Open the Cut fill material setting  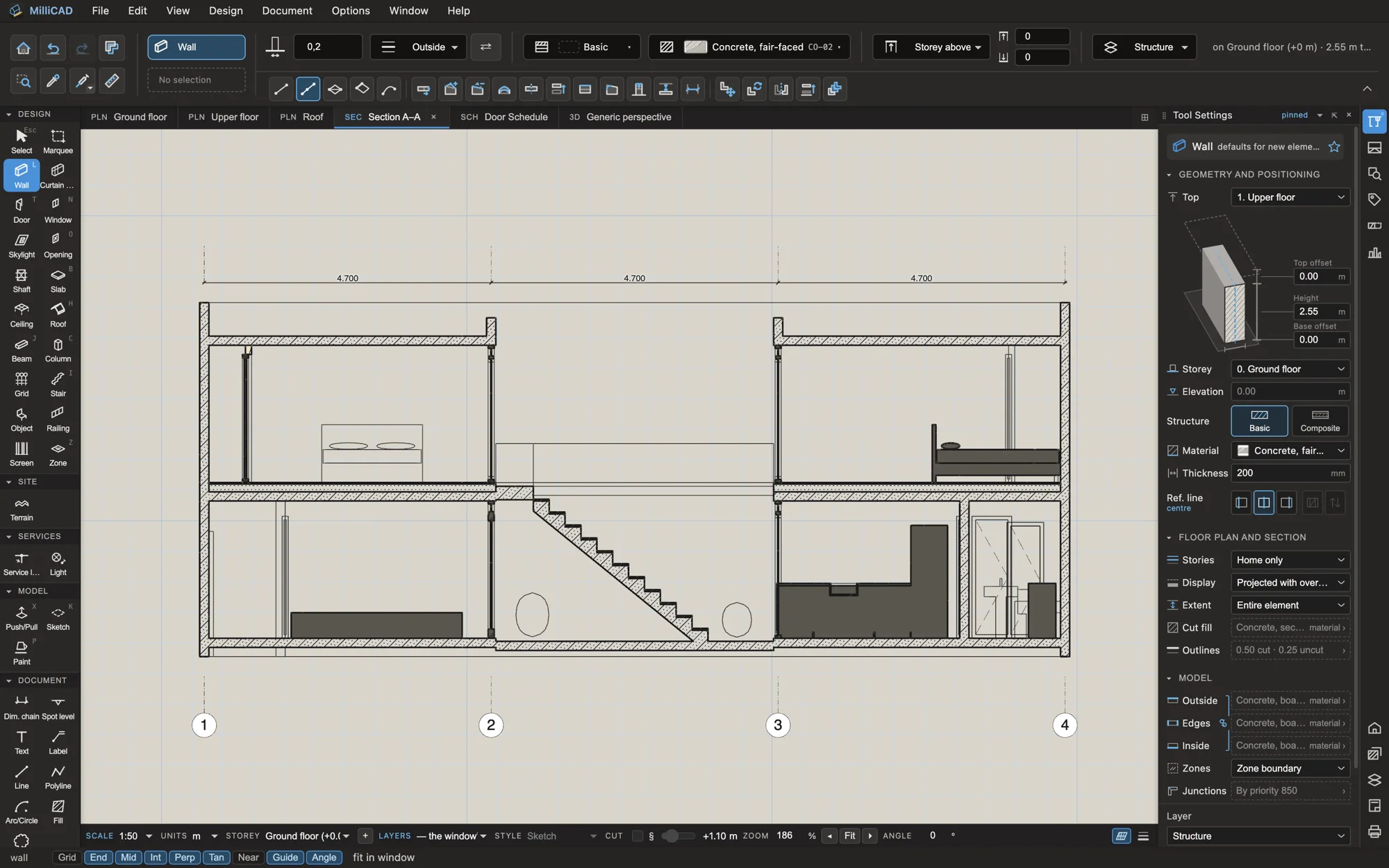pos(1290,628)
